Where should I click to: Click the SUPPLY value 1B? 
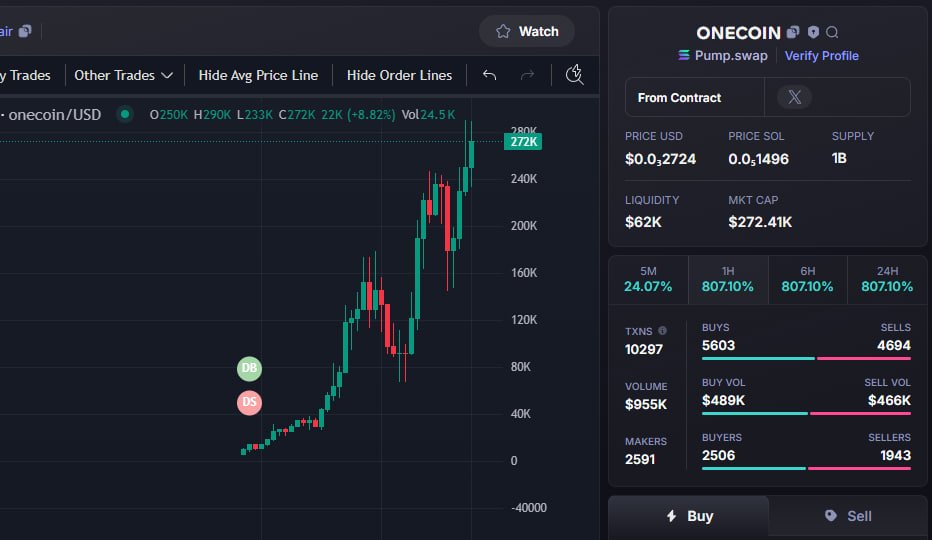click(839, 158)
